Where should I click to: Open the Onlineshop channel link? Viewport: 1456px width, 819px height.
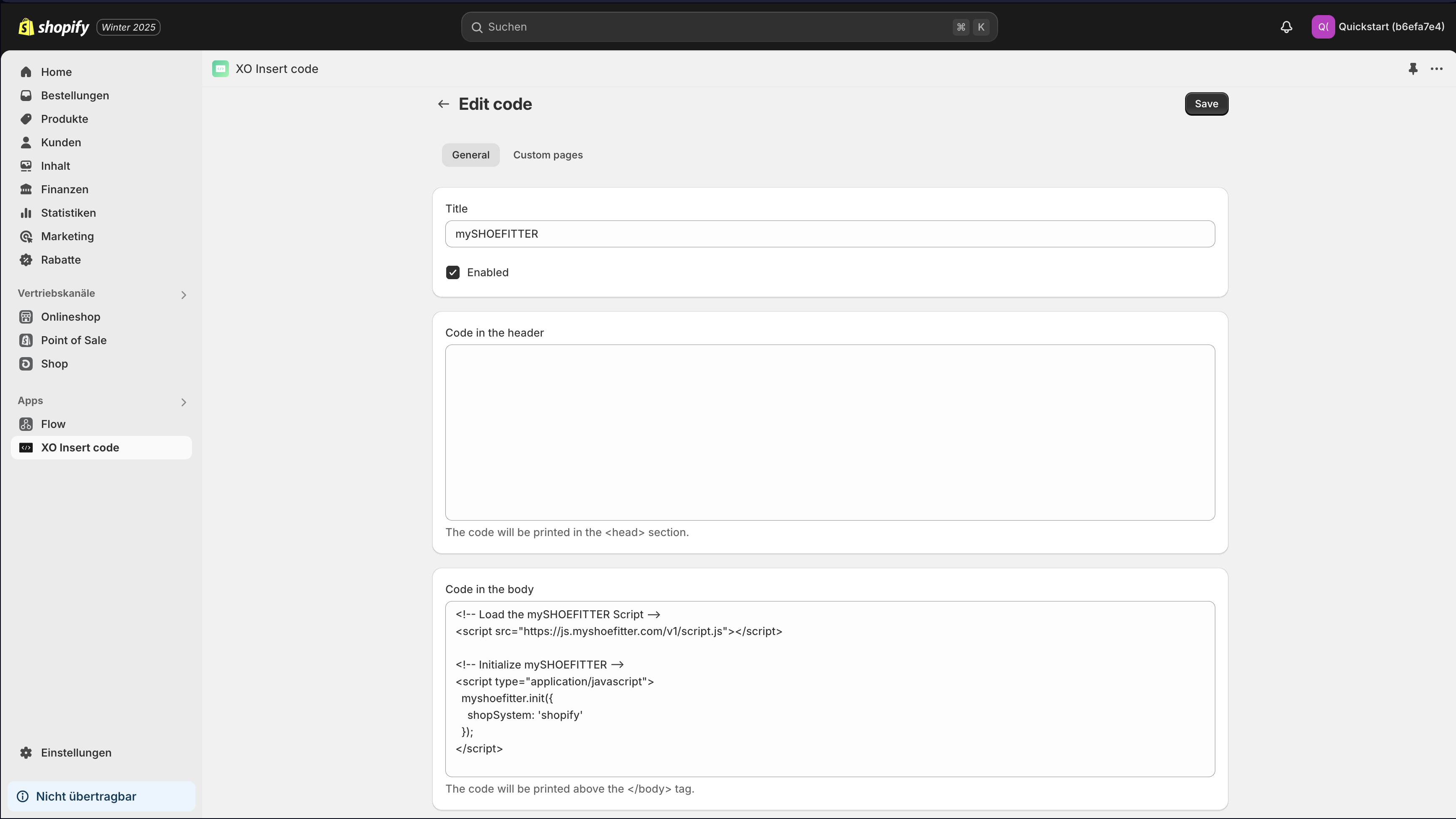click(101, 316)
